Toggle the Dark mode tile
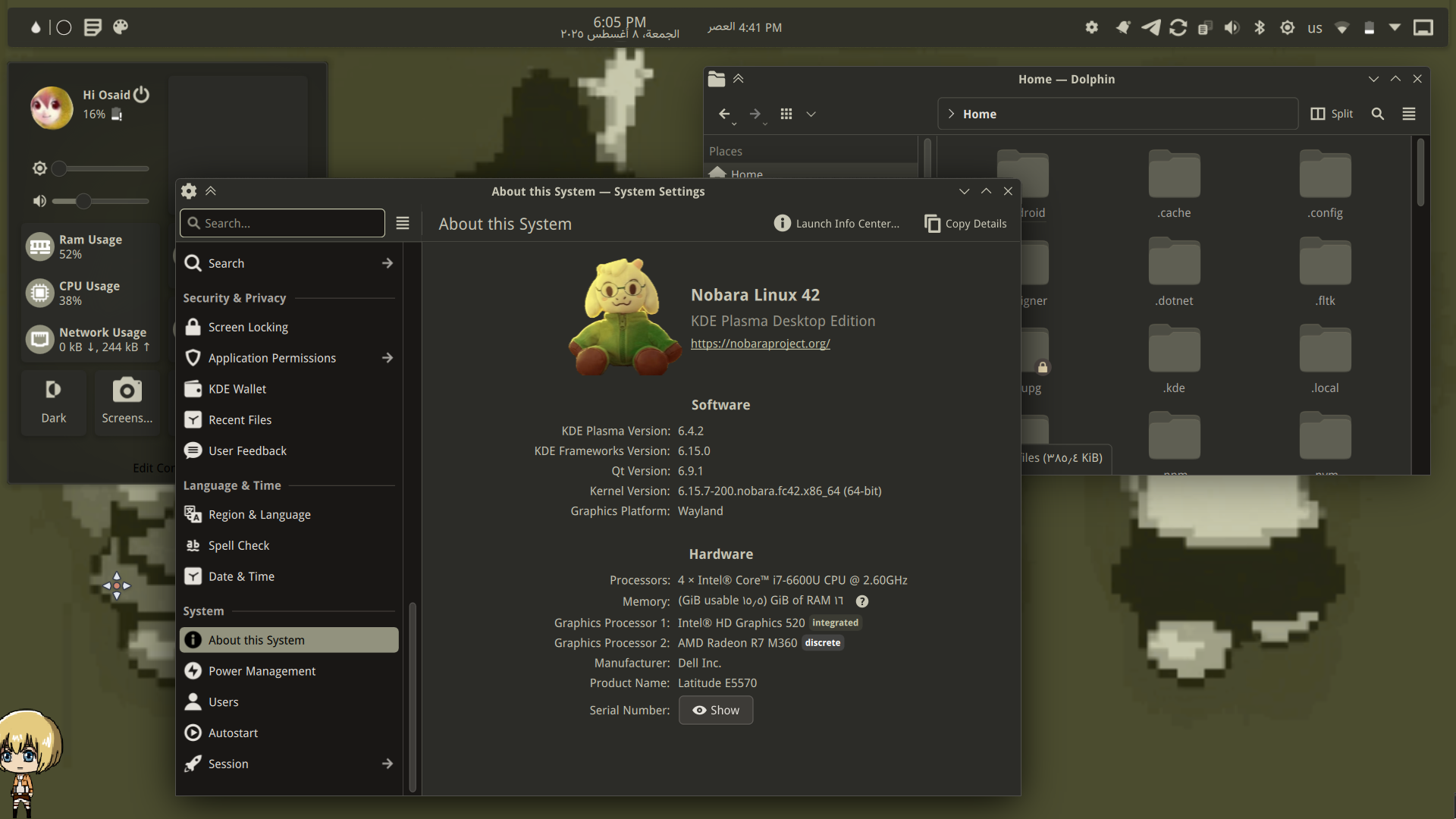This screenshot has height=819, width=1456. 54,403
